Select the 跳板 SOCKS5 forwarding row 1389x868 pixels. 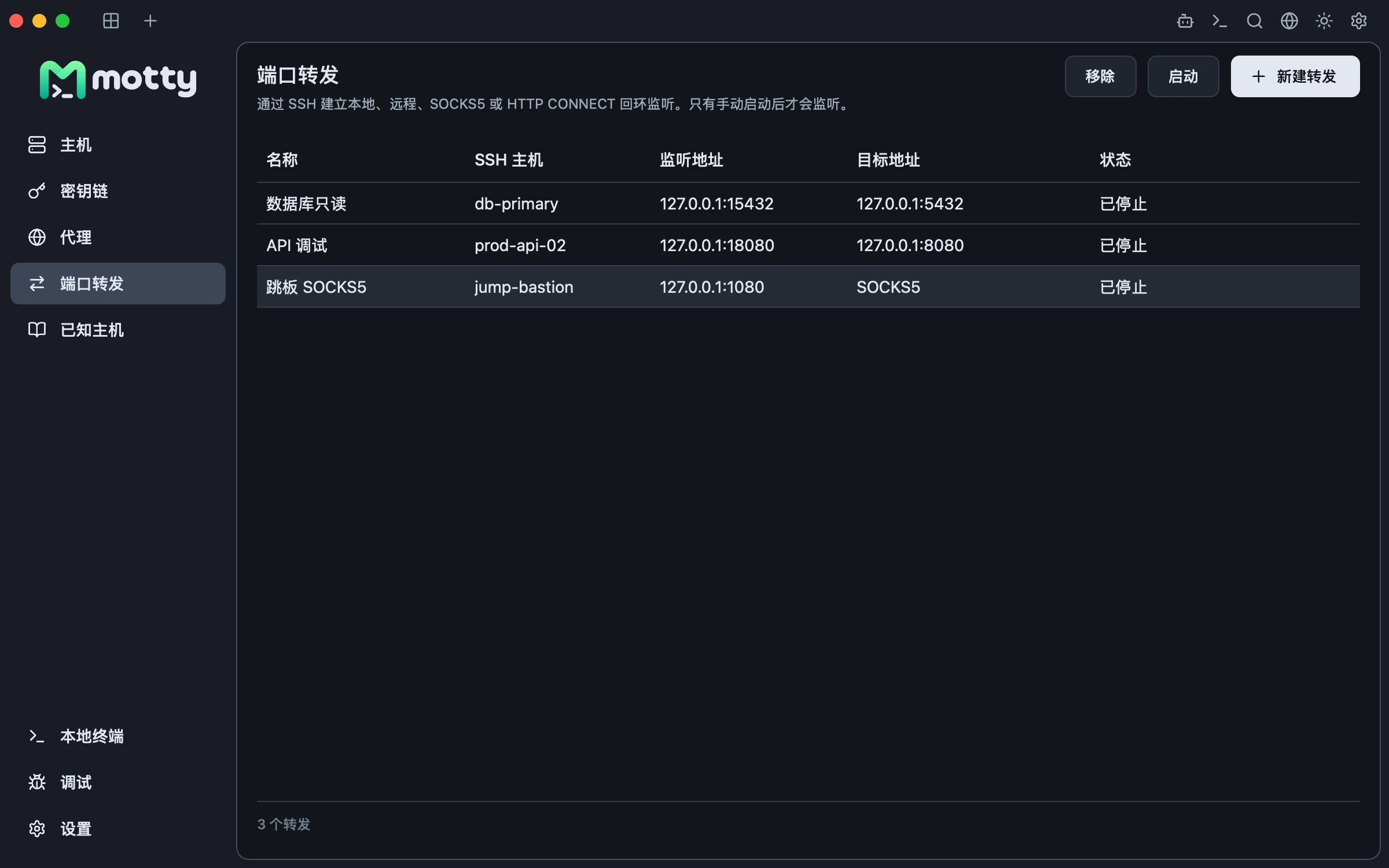[x=809, y=287]
